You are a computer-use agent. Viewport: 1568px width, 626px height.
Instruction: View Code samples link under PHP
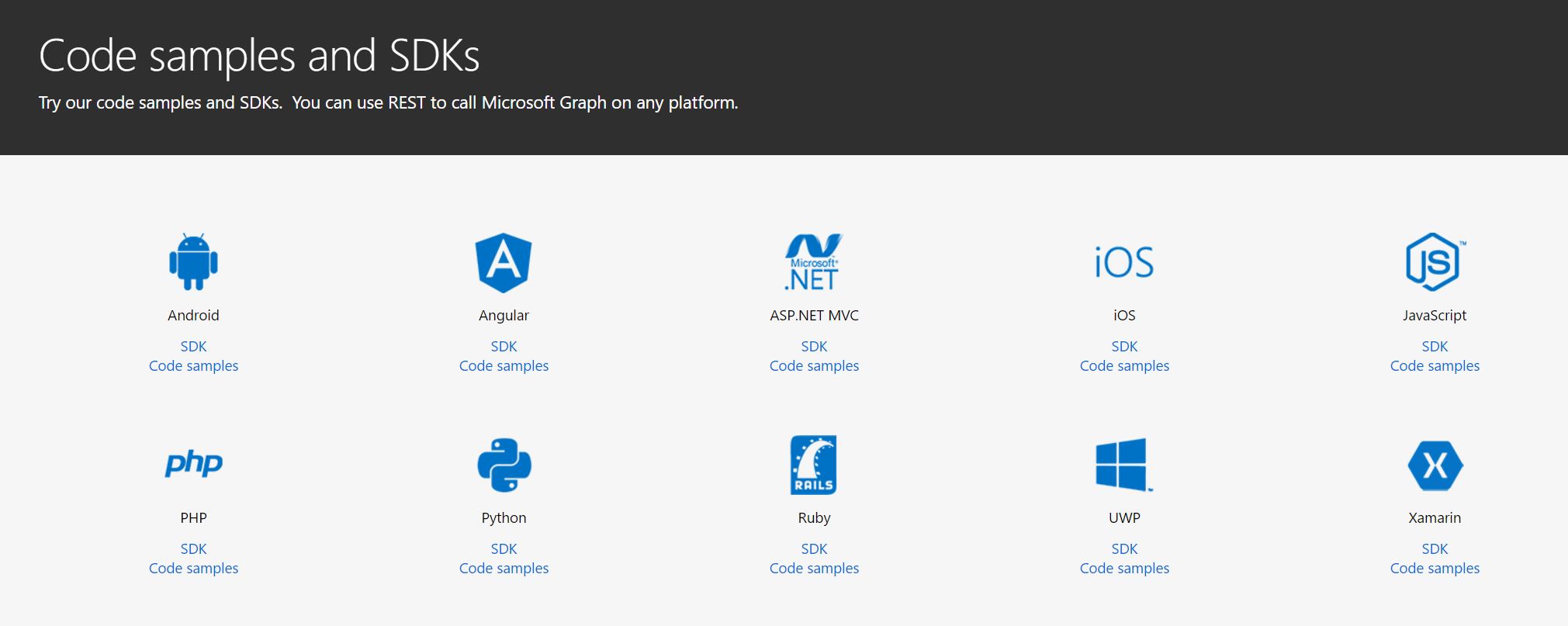pos(193,569)
